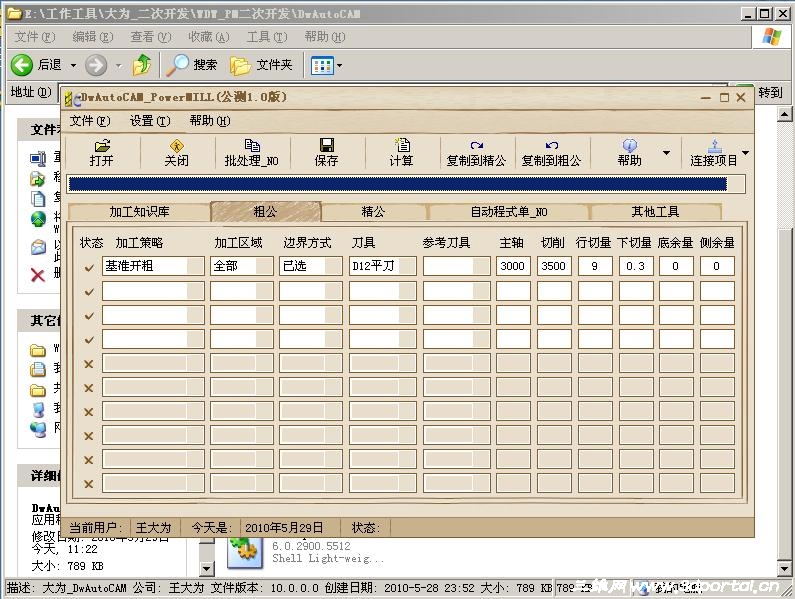Open Explorer's 工具(T) menu
The width and height of the screenshot is (795, 599).
[267, 37]
